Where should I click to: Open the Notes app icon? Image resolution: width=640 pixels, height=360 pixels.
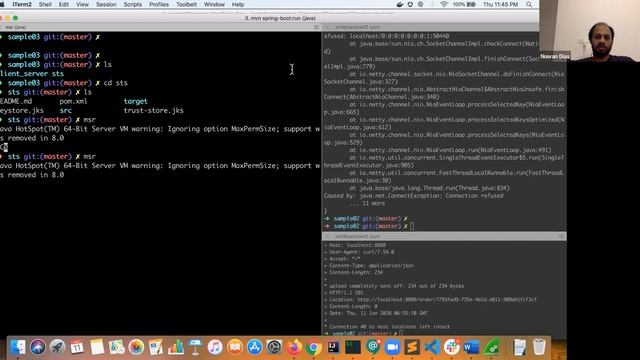(x=97, y=347)
